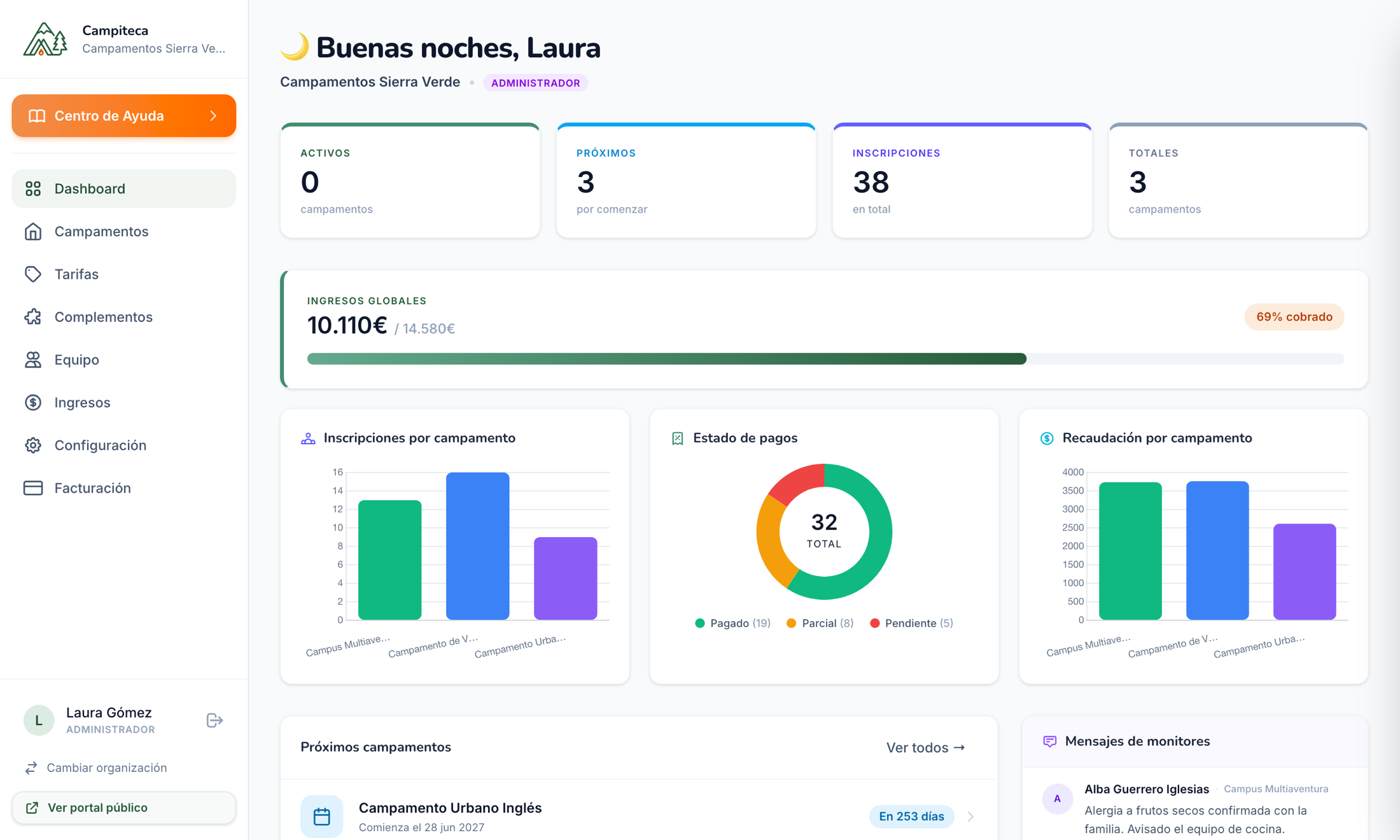Click the green Pagado legend swatch
This screenshot has height=840, width=1400.
[700, 624]
